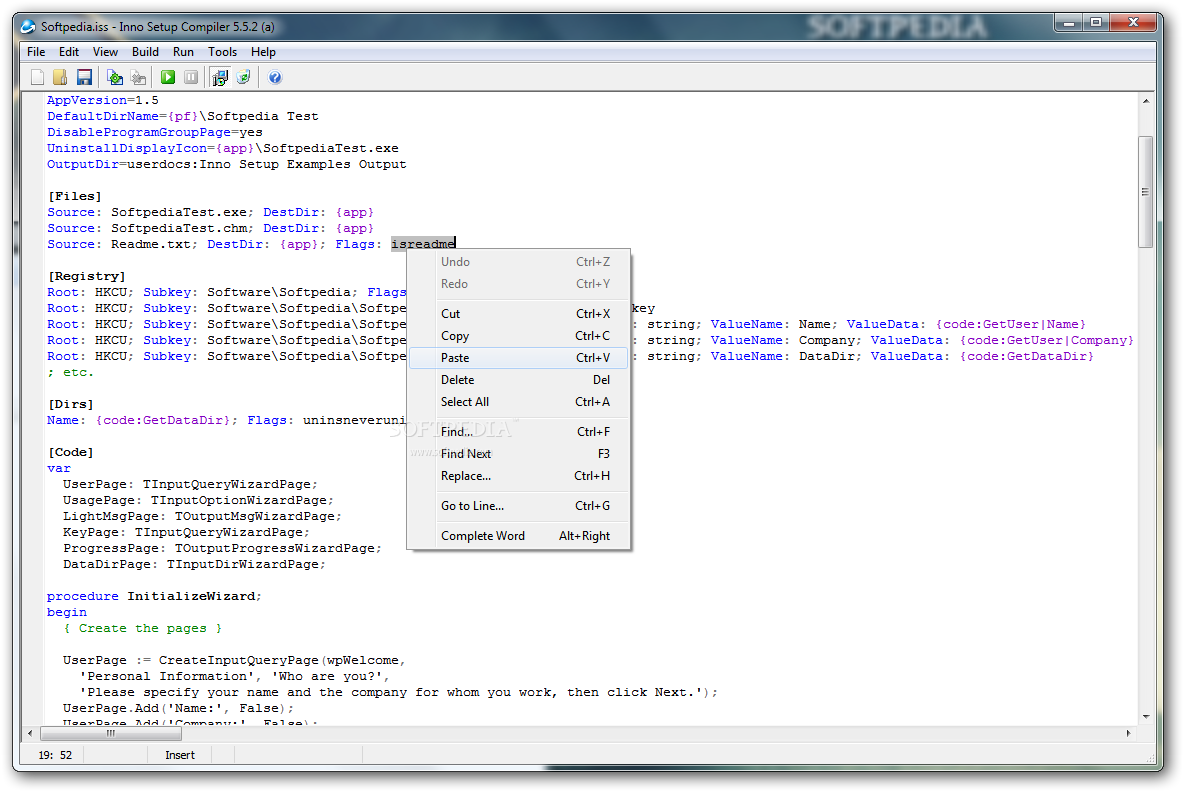Screen dimensions: 1184x792
Task: Click the 'Insert' status bar indicator
Action: (180, 755)
